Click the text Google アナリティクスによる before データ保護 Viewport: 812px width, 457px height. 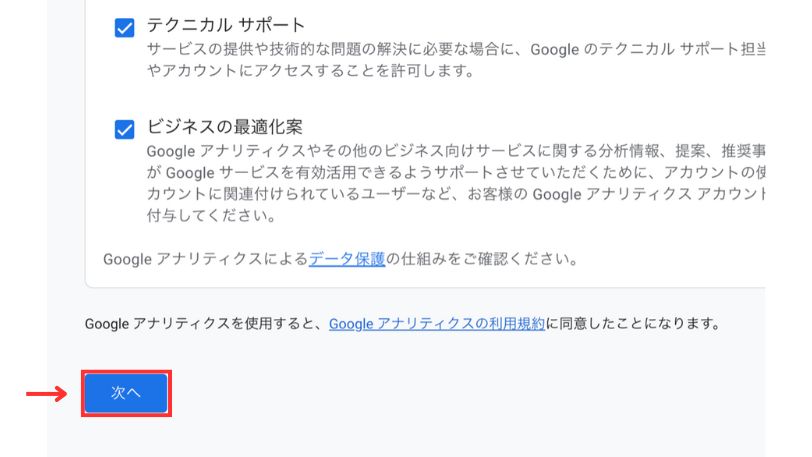click(x=205, y=259)
